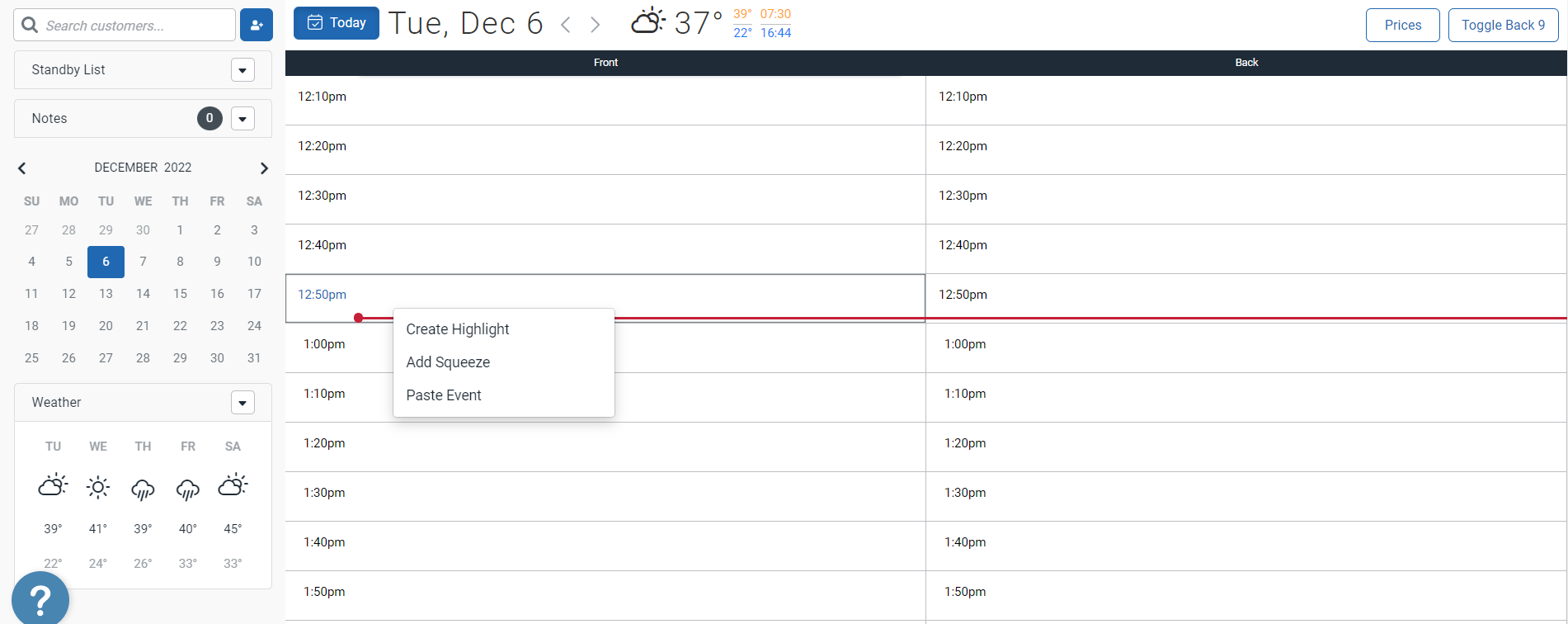The image size is (1568, 624).
Task: Choose Add Squeeze from context menu
Action: 504,362
